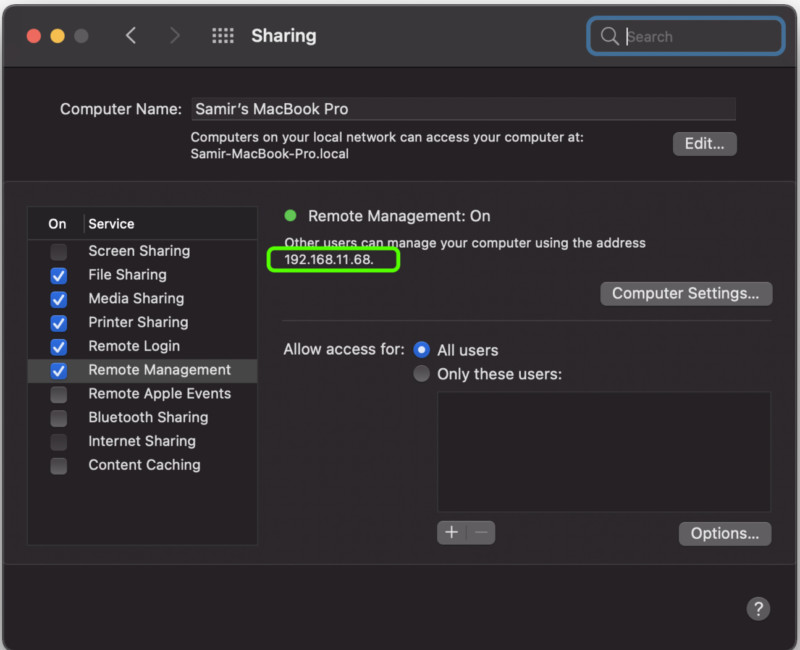This screenshot has width=800, height=650.
Task: Click the magnifying glass search icon
Action: 609,36
